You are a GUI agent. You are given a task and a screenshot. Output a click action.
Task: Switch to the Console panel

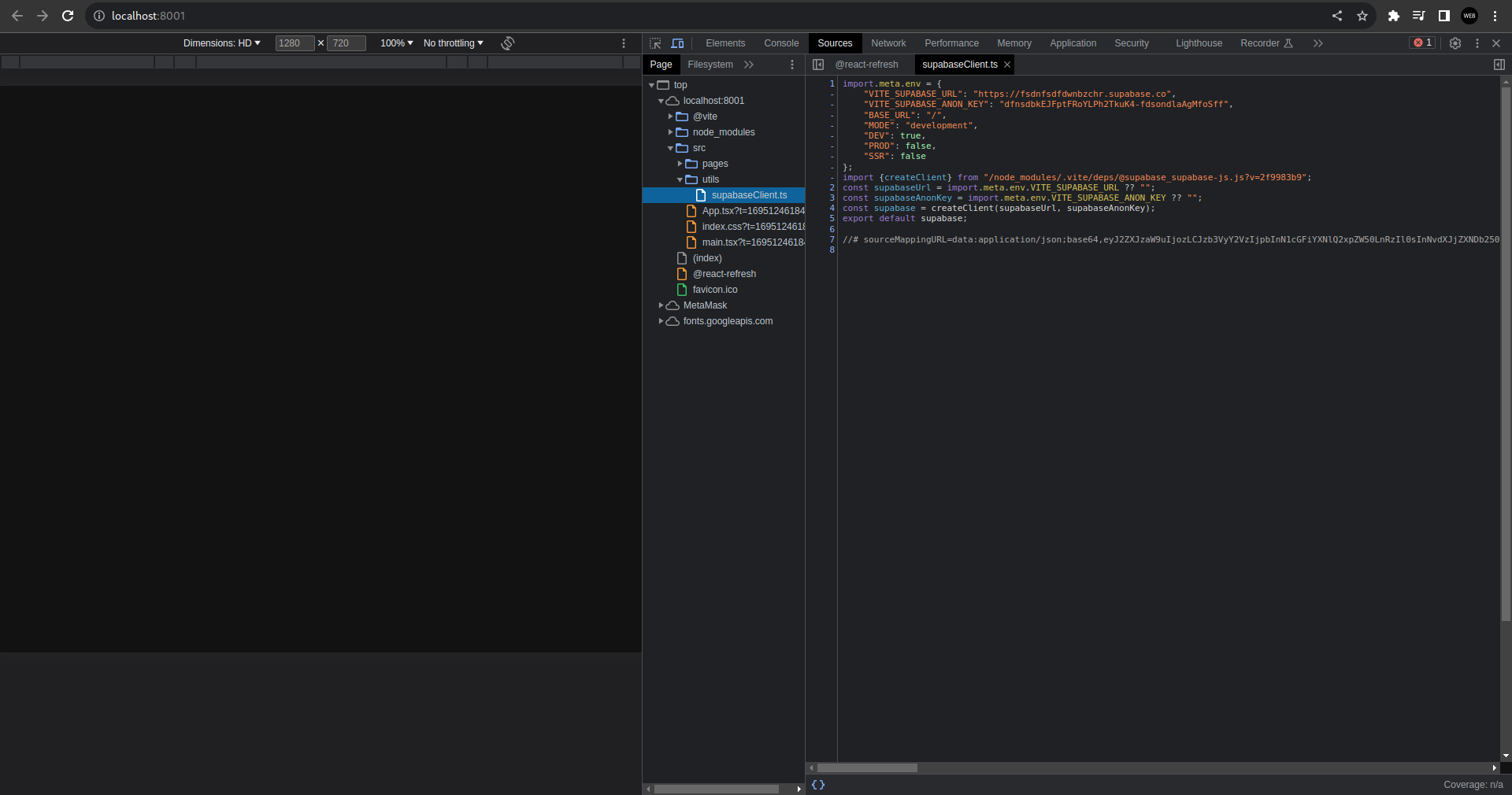[780, 43]
